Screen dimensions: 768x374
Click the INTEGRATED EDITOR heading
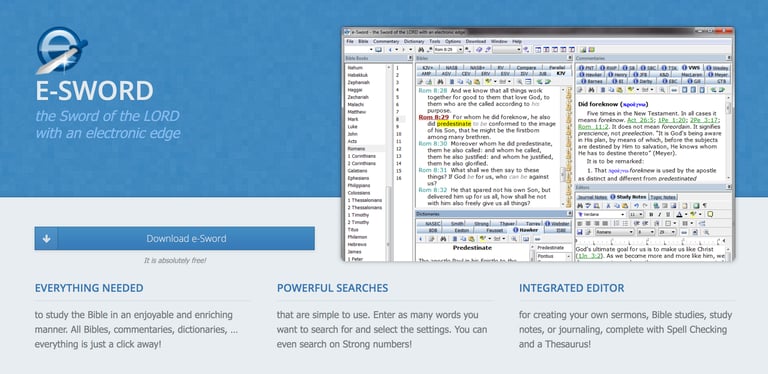tap(572, 288)
